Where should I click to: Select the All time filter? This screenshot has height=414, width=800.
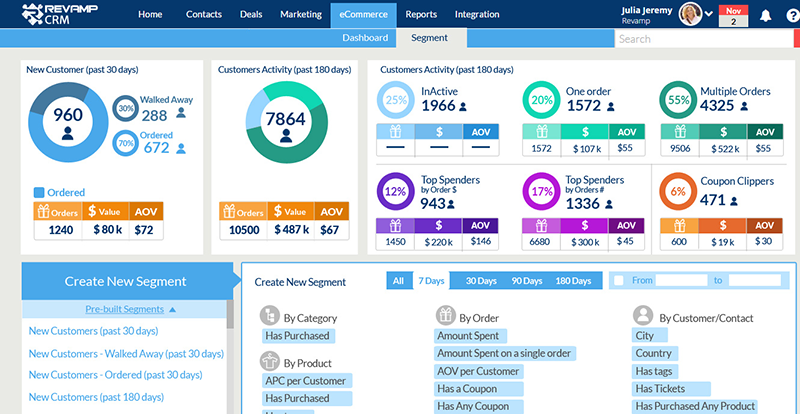pyautogui.click(x=397, y=281)
